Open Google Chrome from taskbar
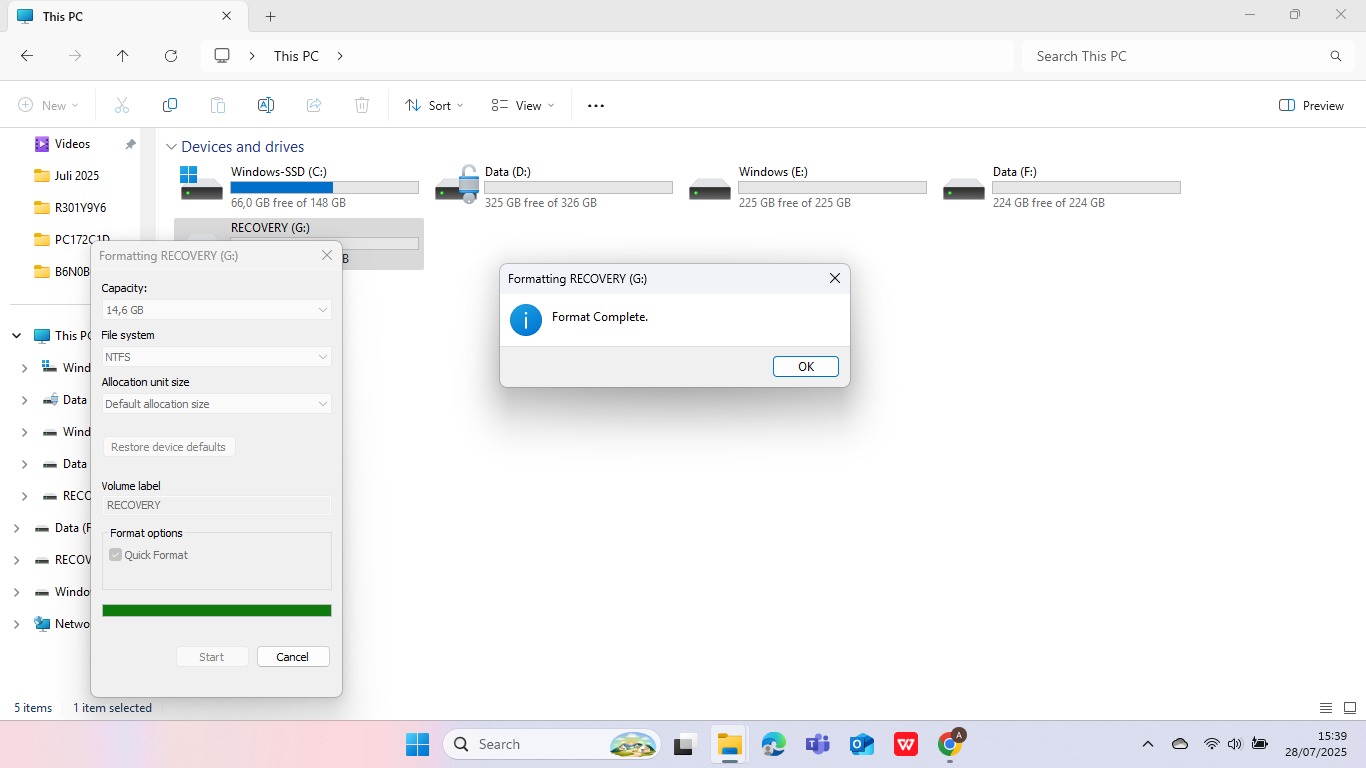The width and height of the screenshot is (1366, 768). [x=950, y=744]
